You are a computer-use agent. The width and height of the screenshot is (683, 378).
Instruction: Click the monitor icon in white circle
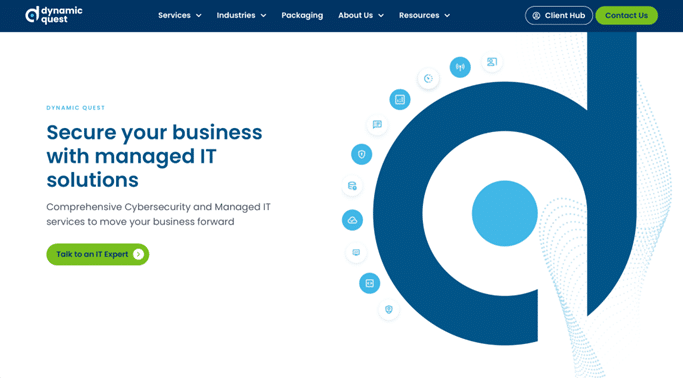(x=356, y=253)
